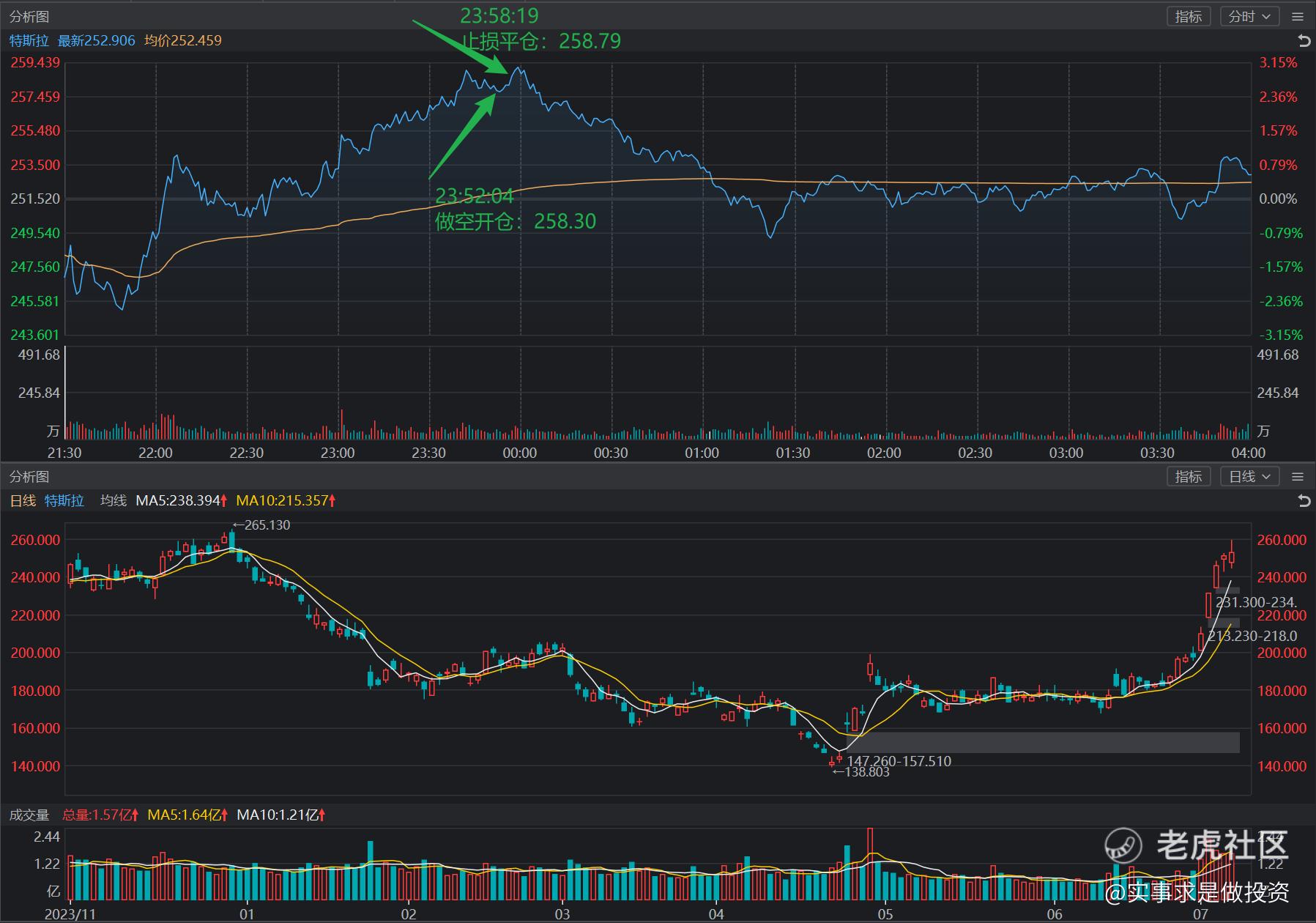Click 特斯拉 label in daily chart header
The height and width of the screenshot is (923, 1316).
click(64, 500)
